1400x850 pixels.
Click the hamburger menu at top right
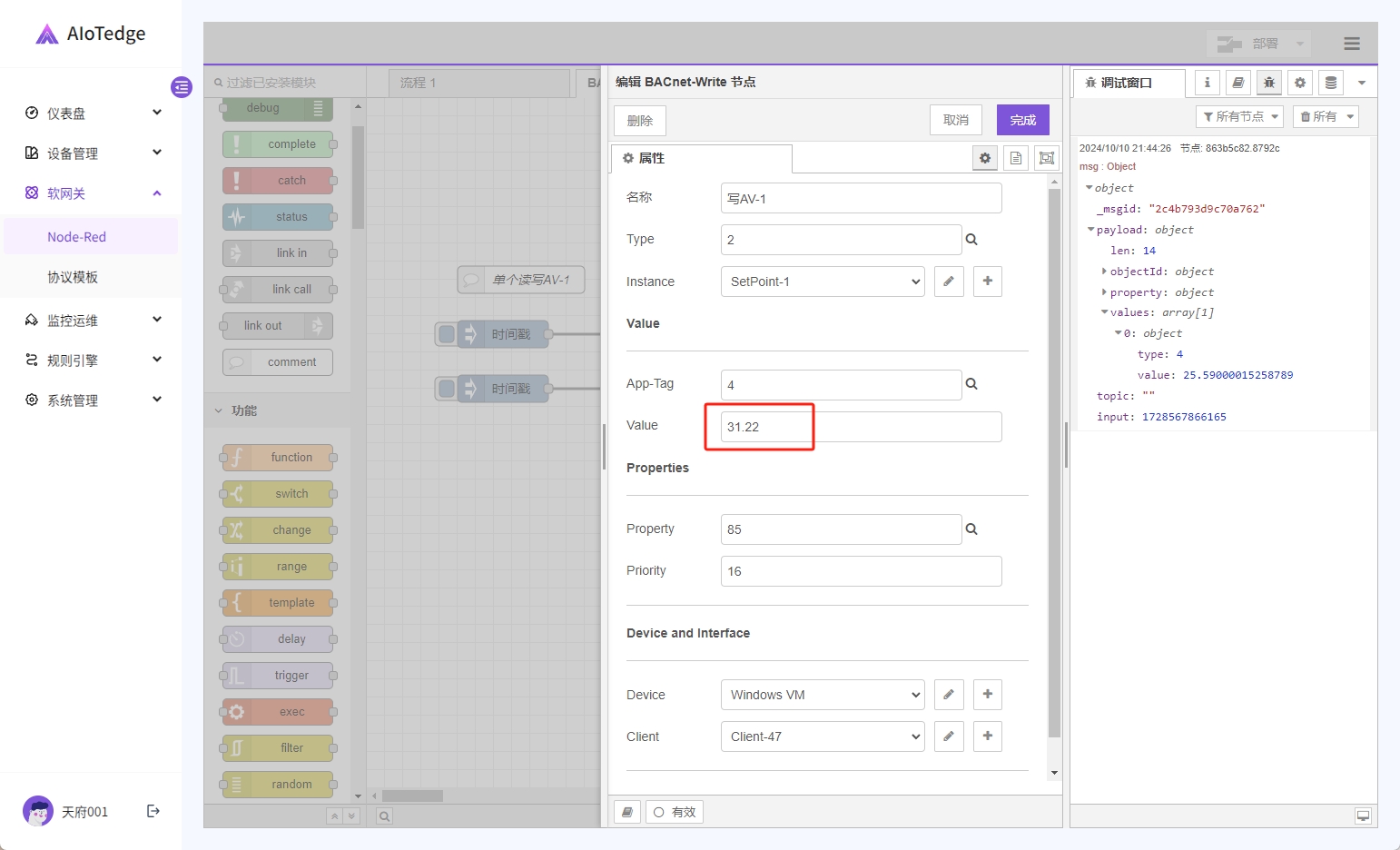[x=1352, y=44]
